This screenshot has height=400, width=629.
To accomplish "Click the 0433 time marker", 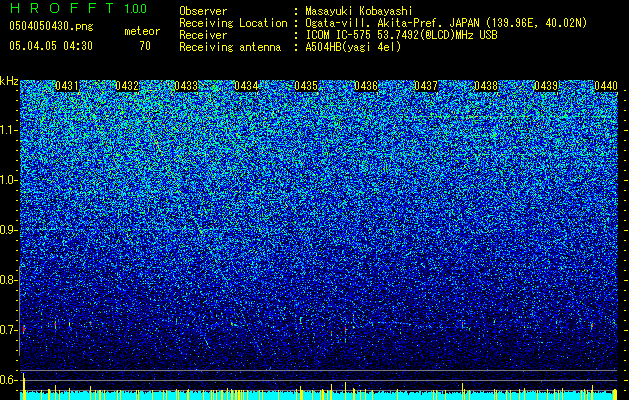I will coord(187,86).
